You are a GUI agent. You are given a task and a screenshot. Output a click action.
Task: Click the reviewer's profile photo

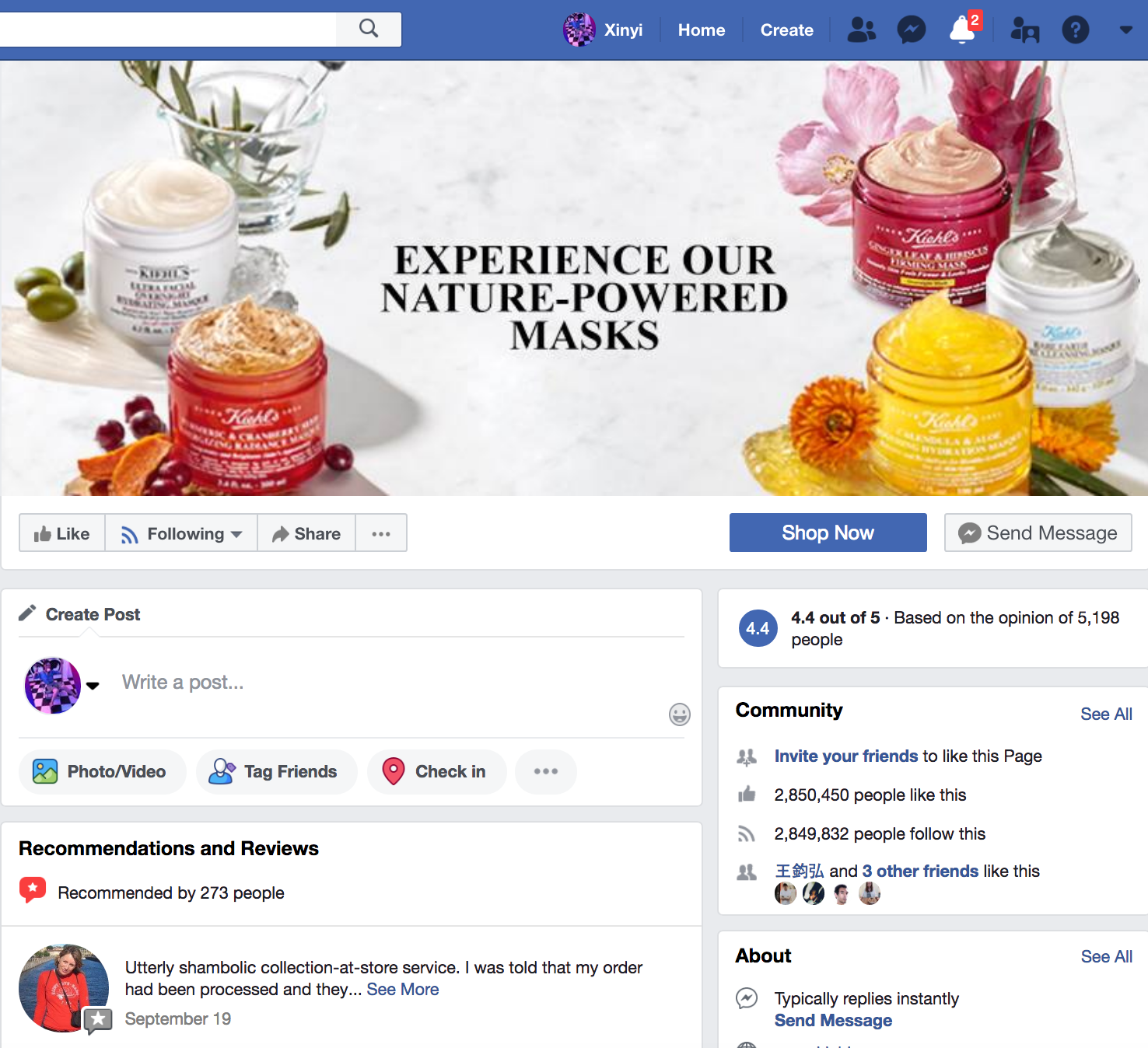(64, 988)
